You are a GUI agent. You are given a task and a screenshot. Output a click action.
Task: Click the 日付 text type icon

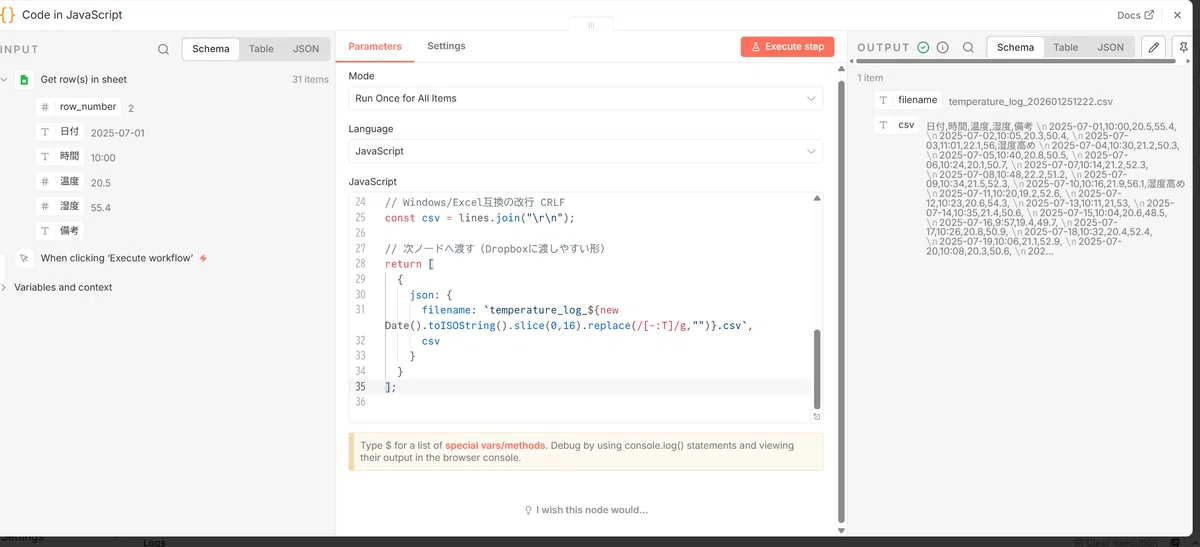[x=44, y=132]
